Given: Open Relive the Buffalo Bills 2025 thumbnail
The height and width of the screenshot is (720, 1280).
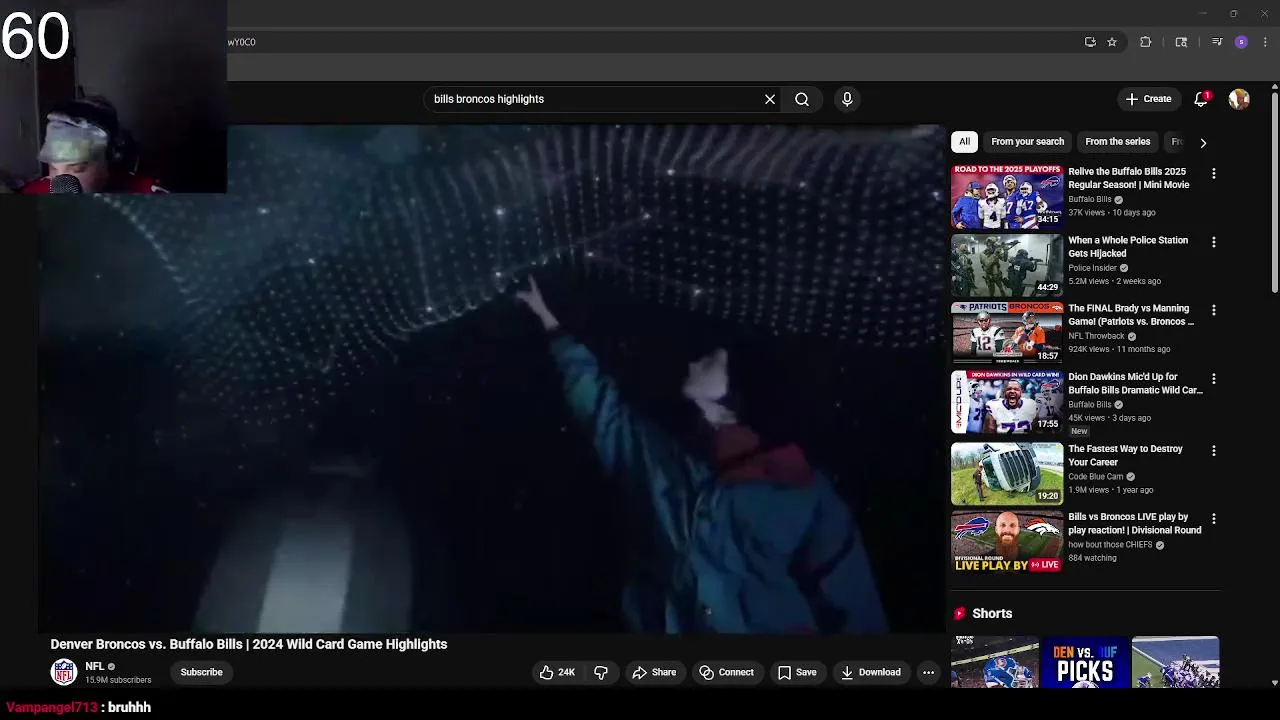Looking at the screenshot, I should [x=1007, y=197].
